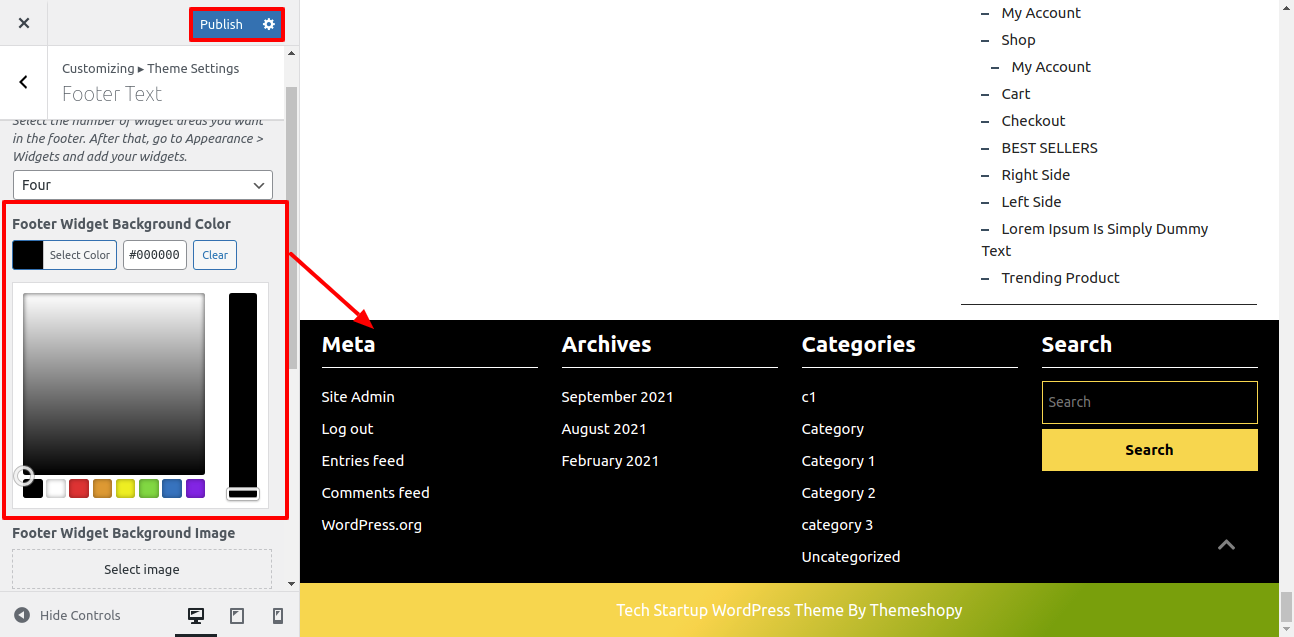
Task: Switch to tablet preview device icon
Action: click(237, 616)
